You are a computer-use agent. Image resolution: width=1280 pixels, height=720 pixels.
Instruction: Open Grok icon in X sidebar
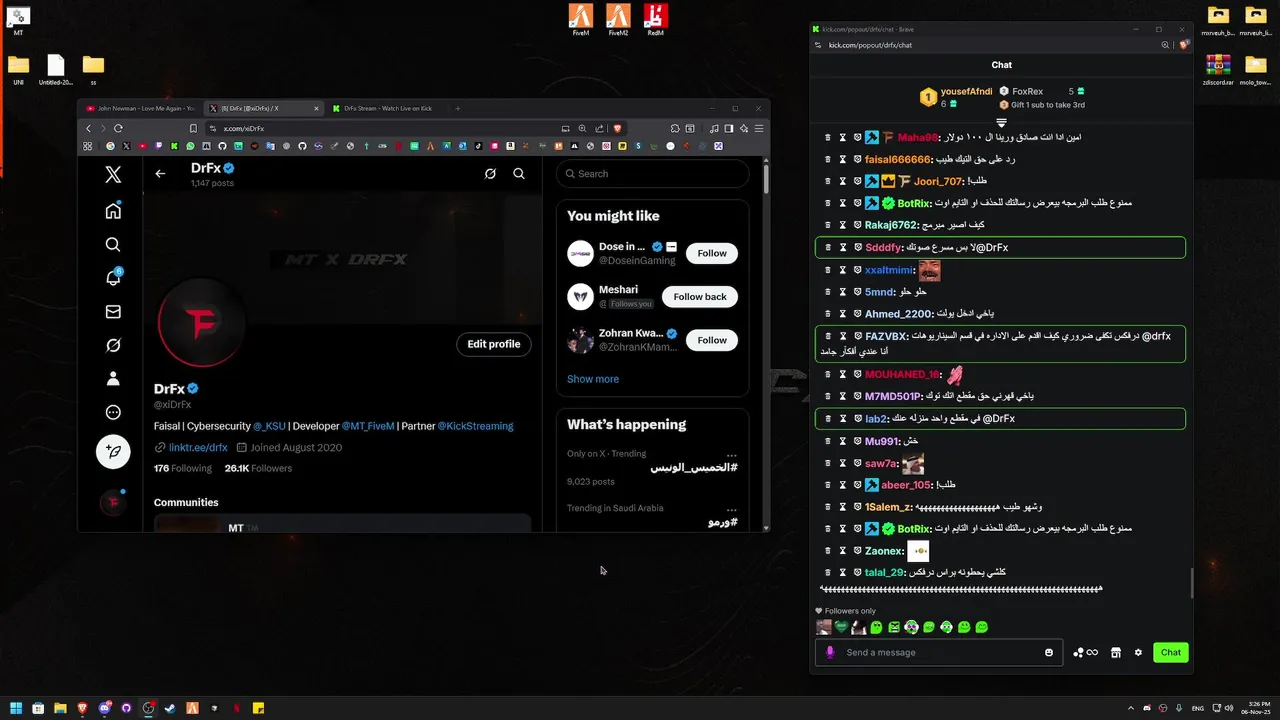click(x=113, y=345)
